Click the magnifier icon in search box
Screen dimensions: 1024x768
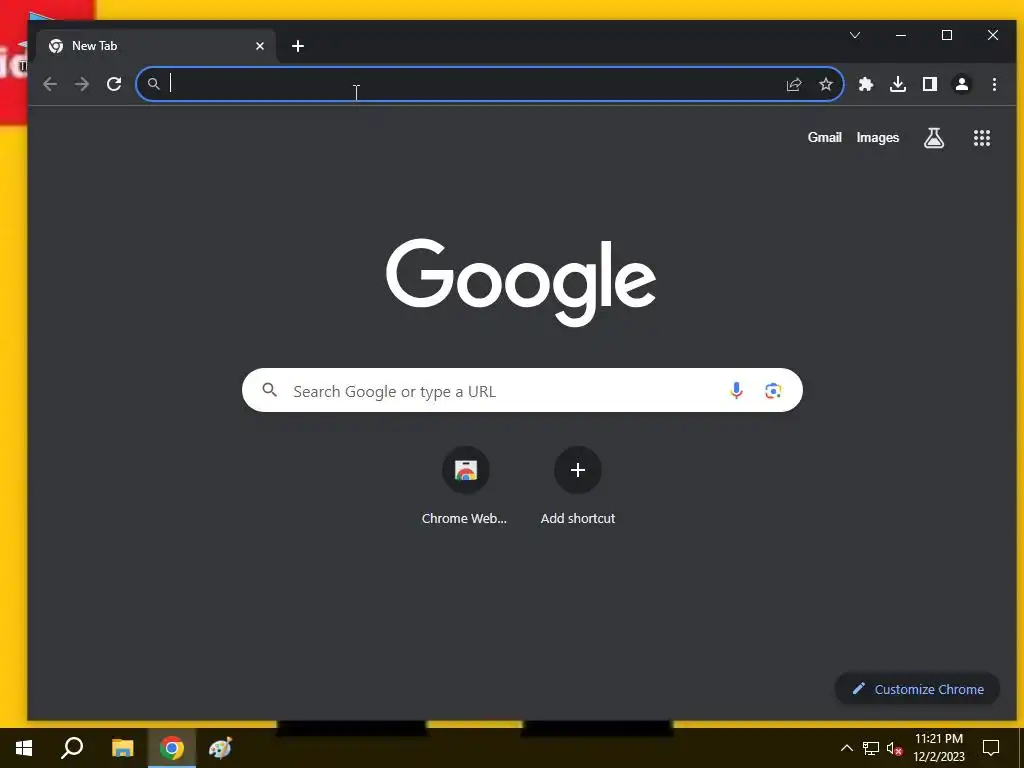269,391
